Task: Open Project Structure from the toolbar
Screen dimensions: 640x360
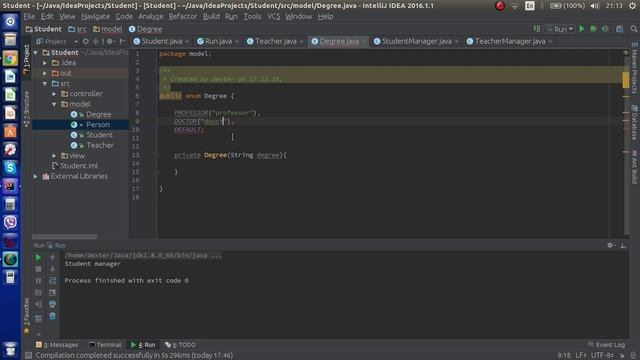Action: coord(620,29)
